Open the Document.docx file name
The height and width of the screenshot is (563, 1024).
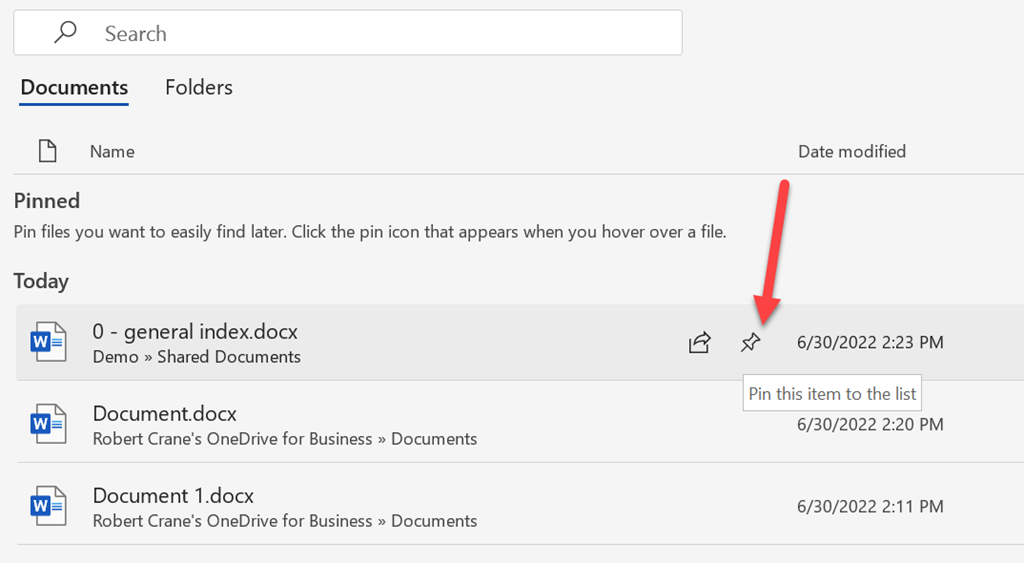[164, 413]
